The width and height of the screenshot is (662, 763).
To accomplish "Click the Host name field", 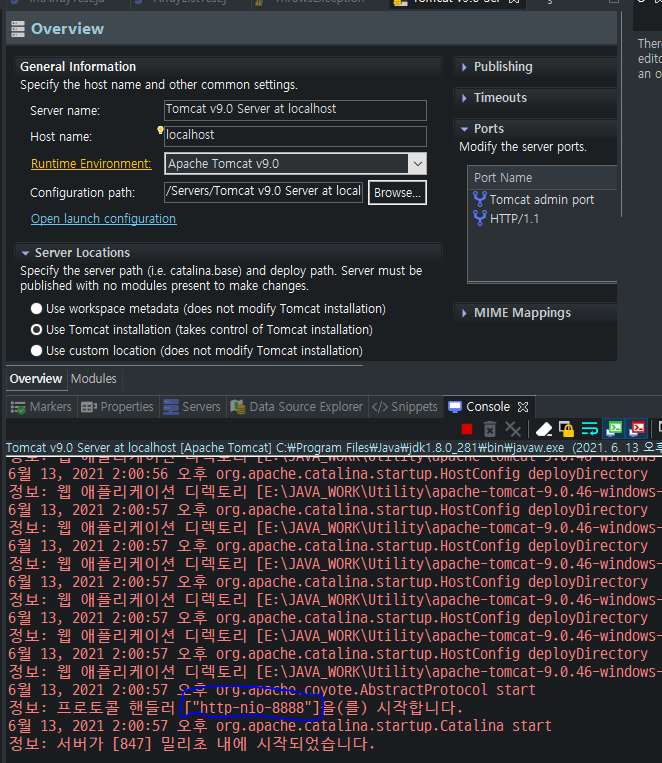I will tap(295, 136).
